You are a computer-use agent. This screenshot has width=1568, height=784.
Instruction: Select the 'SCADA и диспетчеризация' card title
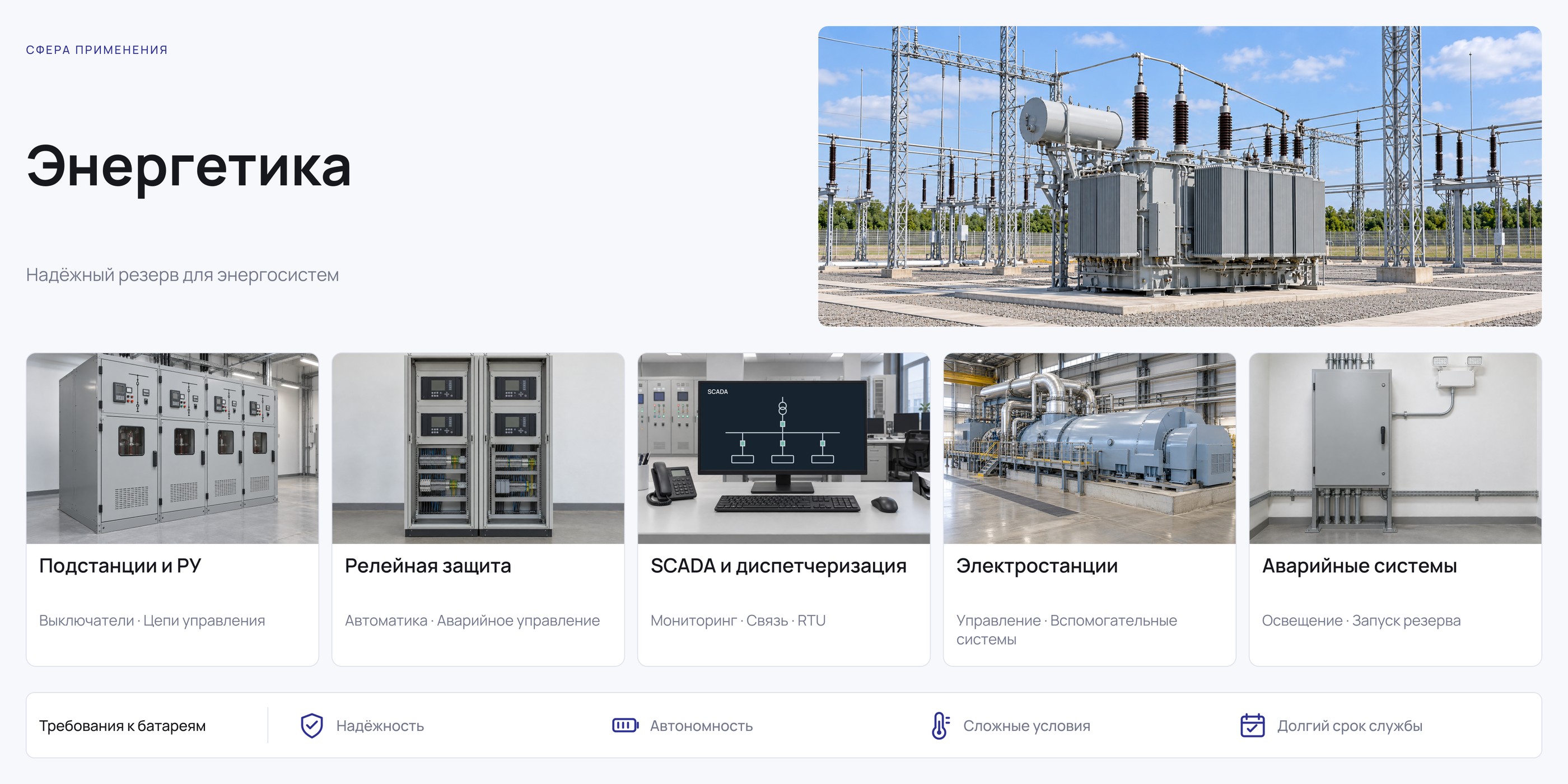tap(778, 566)
